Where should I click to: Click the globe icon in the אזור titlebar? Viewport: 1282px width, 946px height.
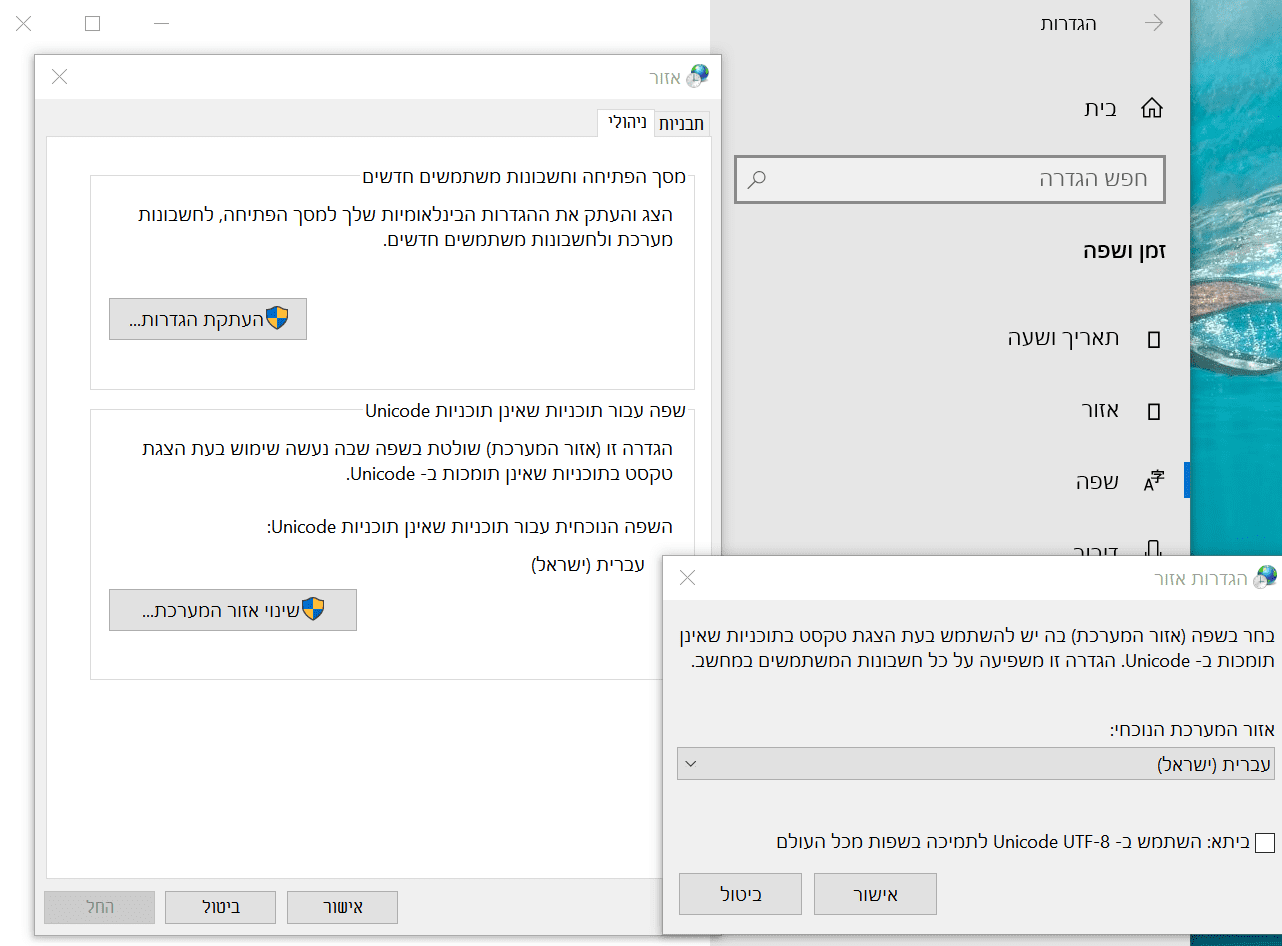pos(698,74)
